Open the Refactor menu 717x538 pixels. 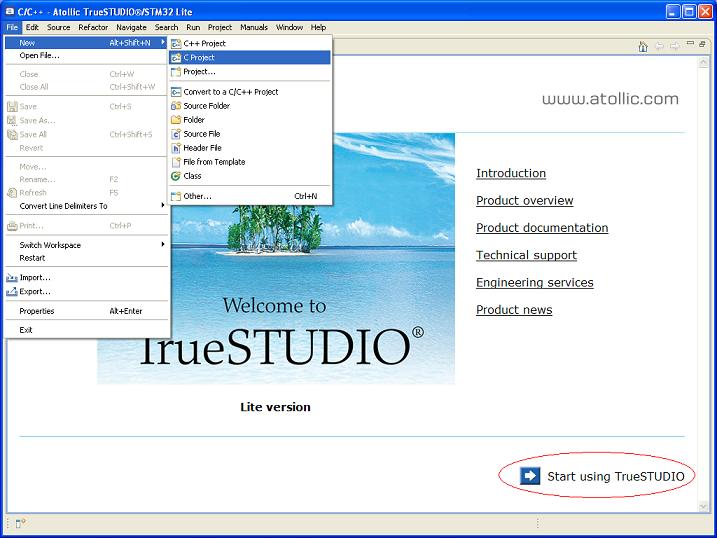click(93, 27)
